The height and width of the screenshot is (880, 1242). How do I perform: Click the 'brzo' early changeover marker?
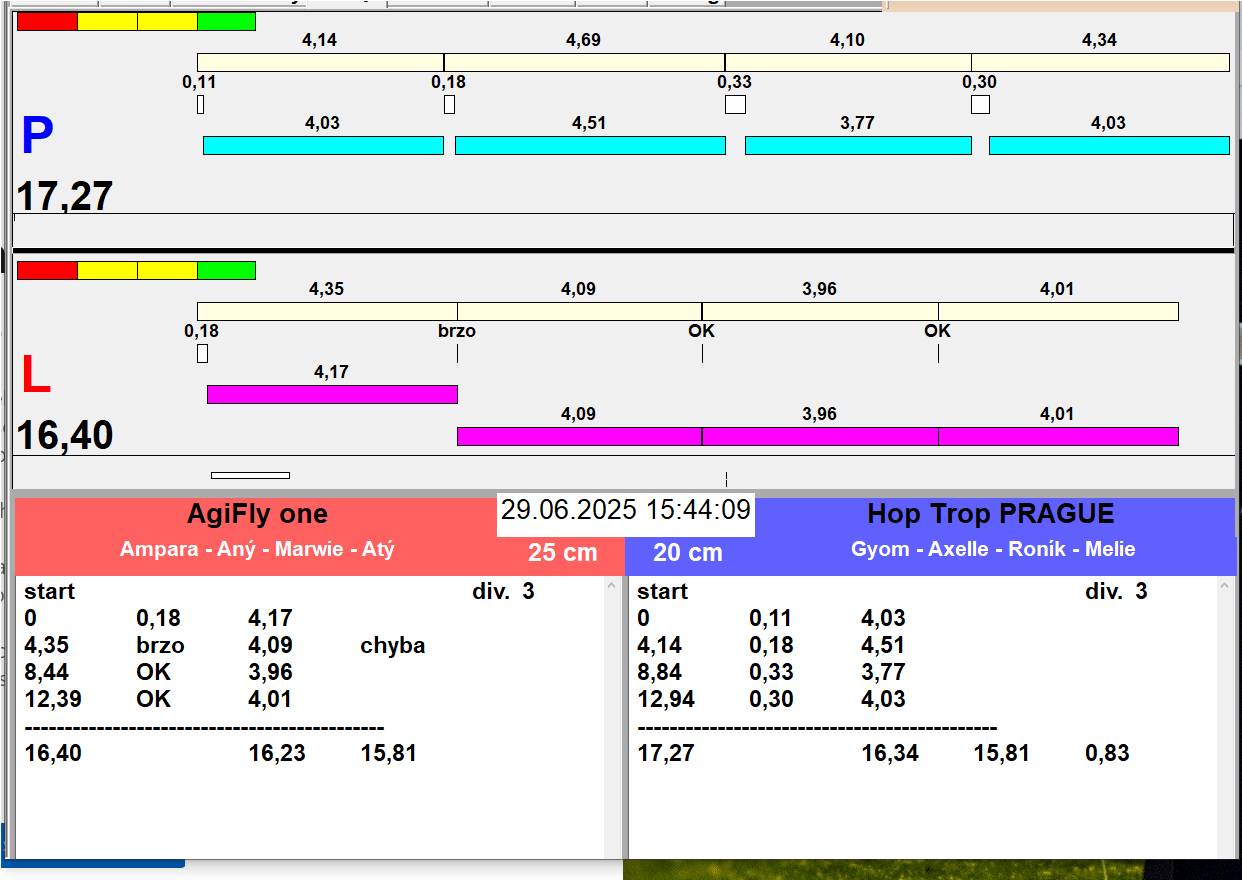point(457,331)
